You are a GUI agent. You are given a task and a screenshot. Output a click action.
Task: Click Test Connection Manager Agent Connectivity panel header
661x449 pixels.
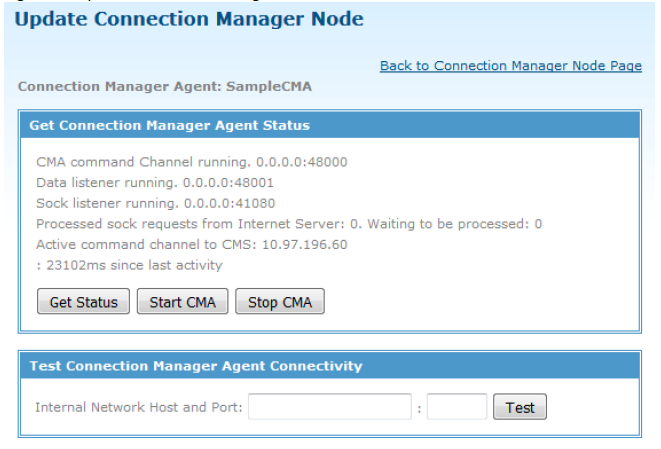point(330,366)
